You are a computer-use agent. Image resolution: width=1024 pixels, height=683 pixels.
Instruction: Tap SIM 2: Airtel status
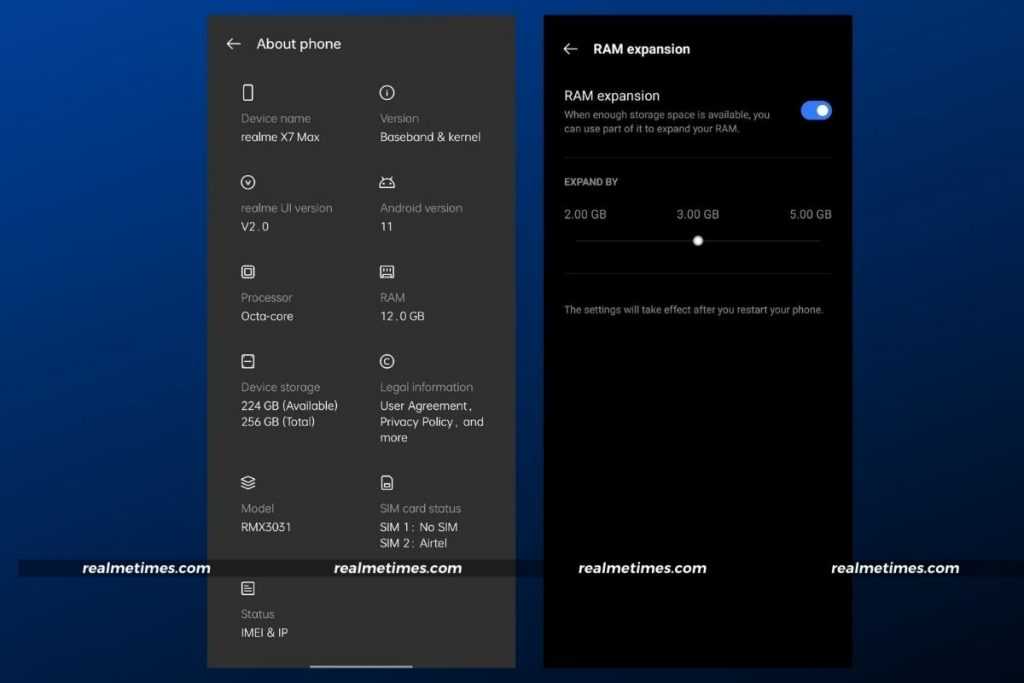413,543
